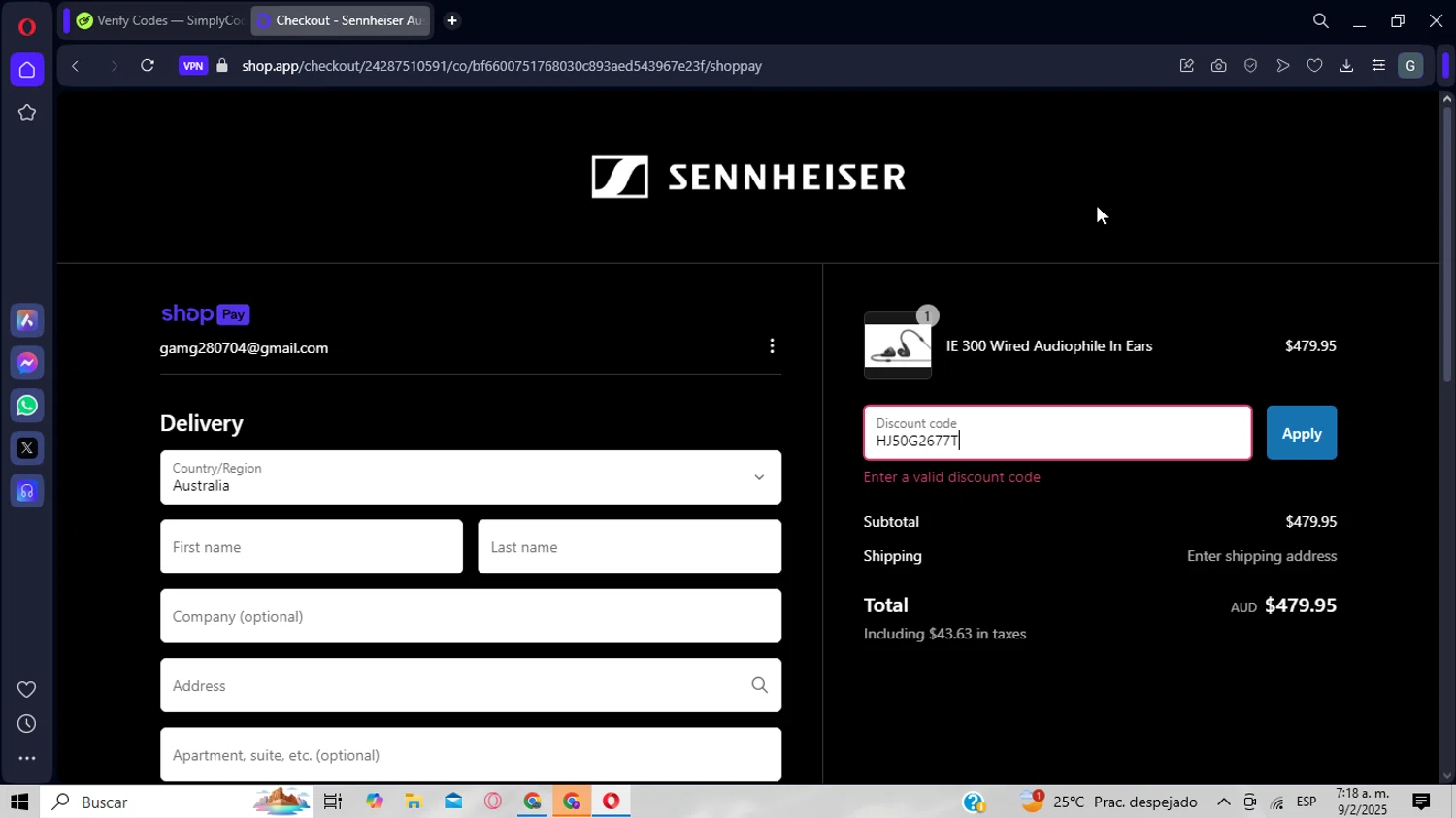Open sidebar three-dot more options
Image resolution: width=1456 pixels, height=818 pixels.
coord(27,759)
